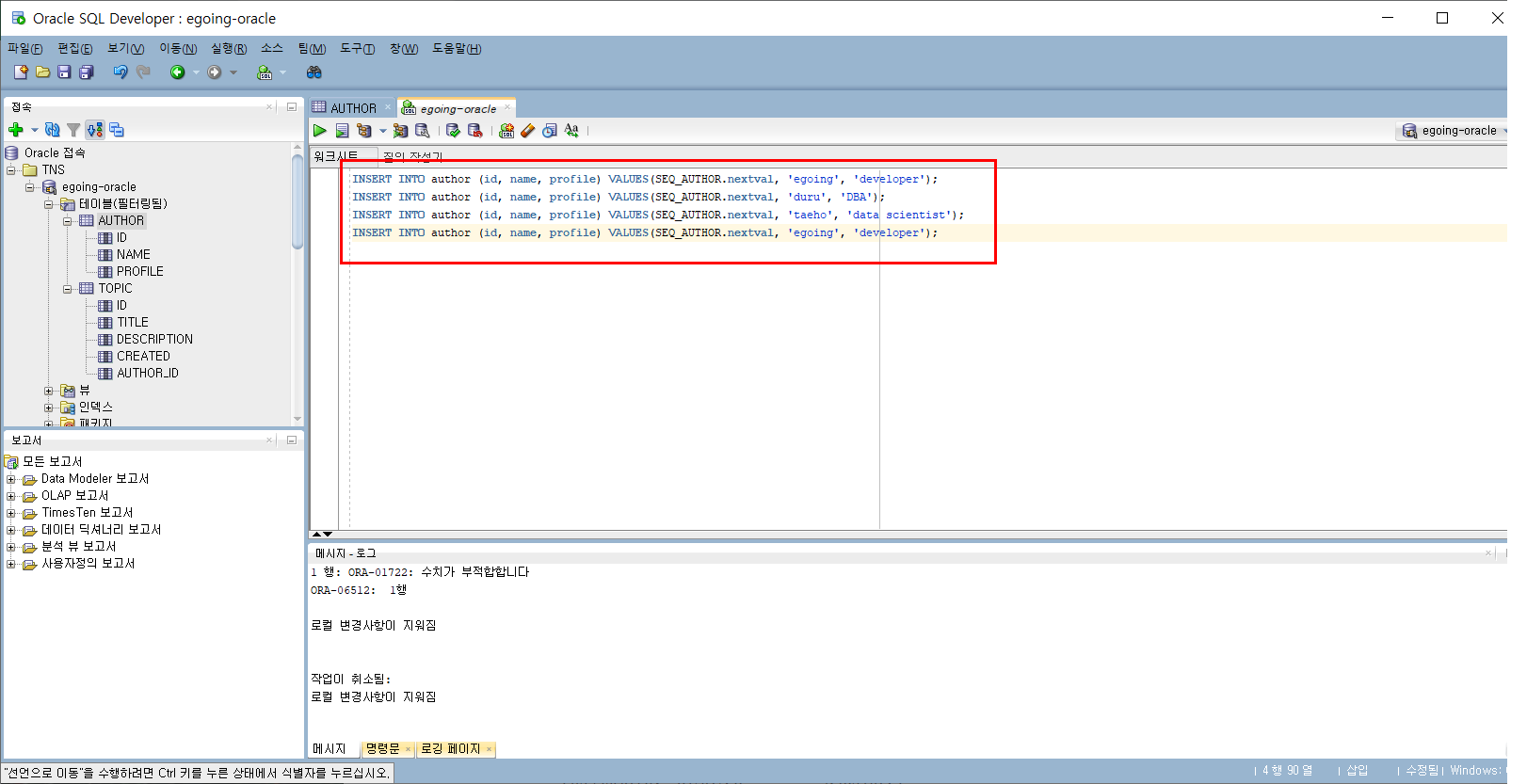Open the 도구 (Tools) menu

coord(358,49)
